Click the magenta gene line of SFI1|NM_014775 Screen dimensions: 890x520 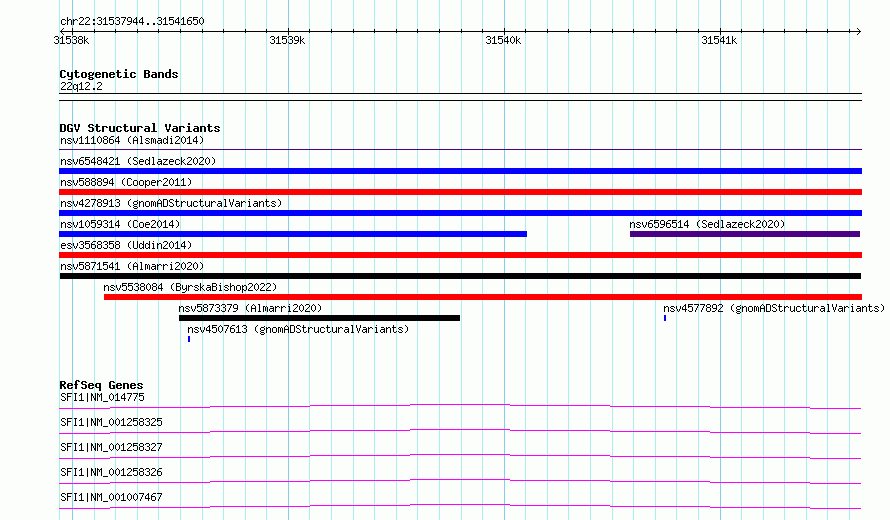460,406
